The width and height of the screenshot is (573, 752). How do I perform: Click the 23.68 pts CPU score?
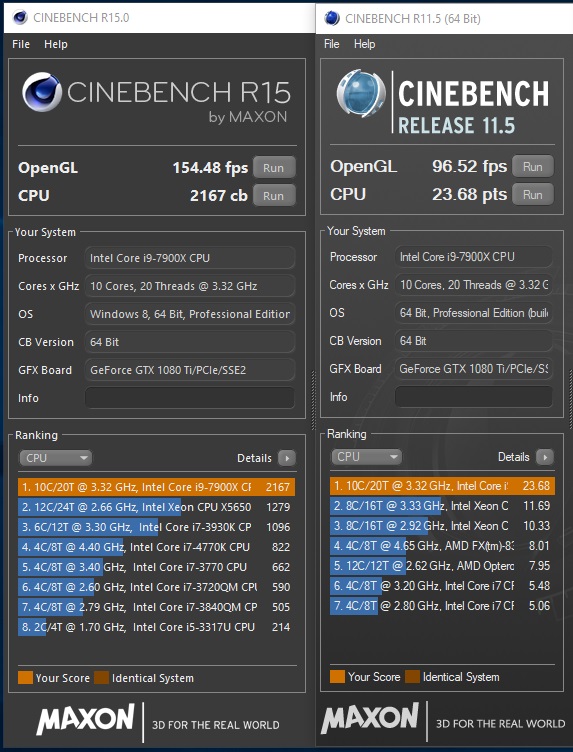coord(469,194)
